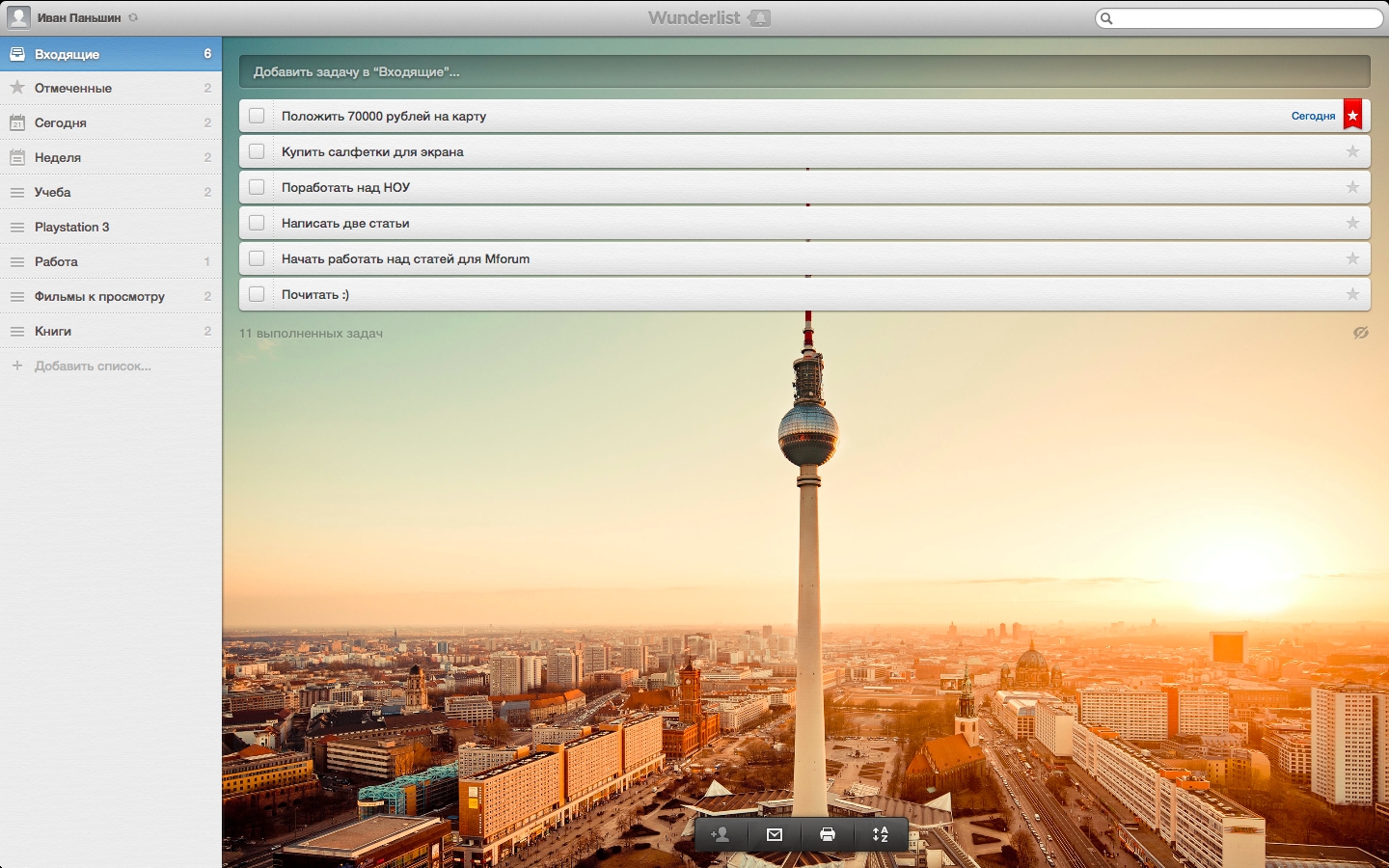1389x868 pixels.
Task: Click the "Сегодня" due date label on the first task
Action: click(1313, 116)
